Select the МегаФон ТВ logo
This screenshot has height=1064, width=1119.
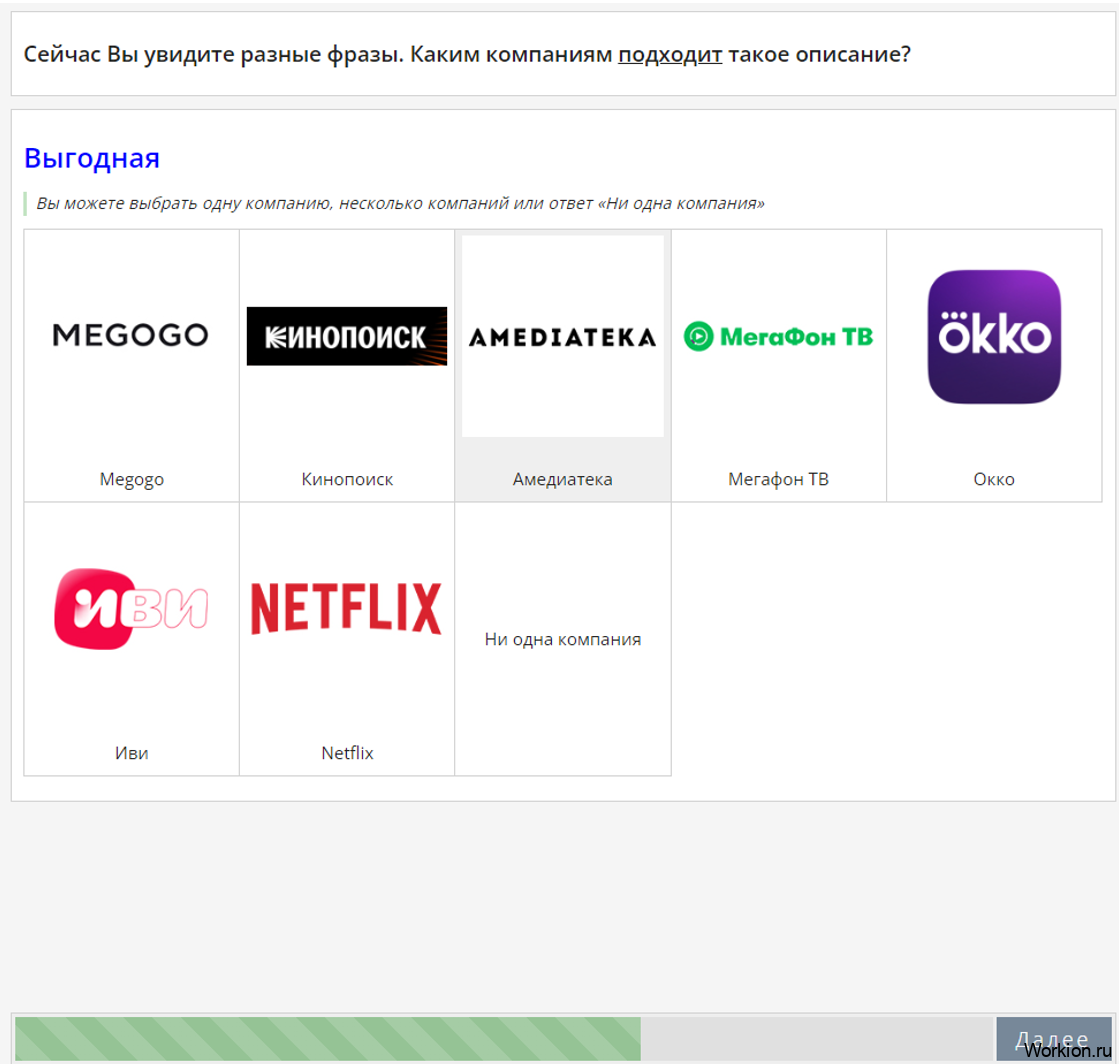pyautogui.click(x=779, y=336)
